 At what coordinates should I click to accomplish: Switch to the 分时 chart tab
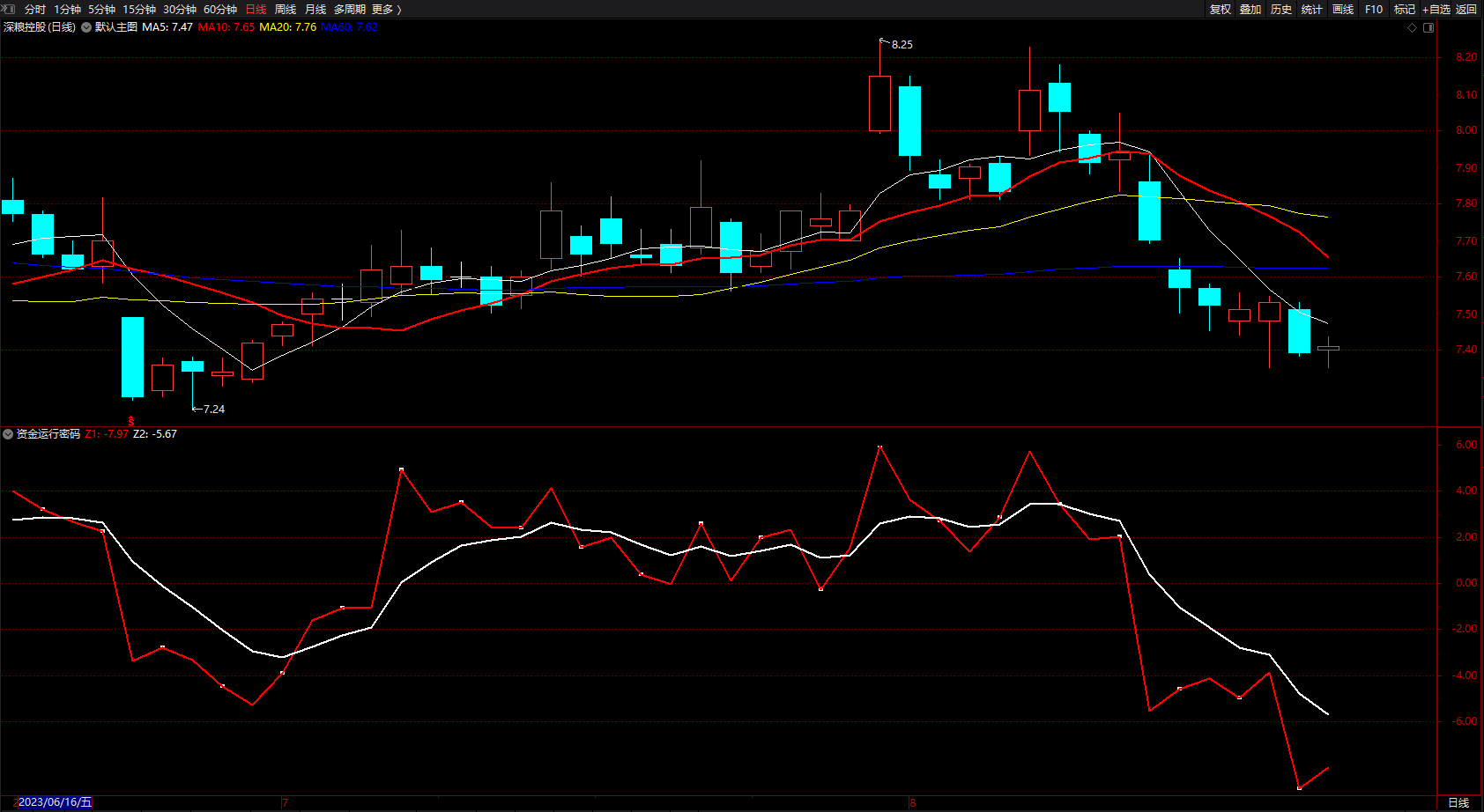35,10
